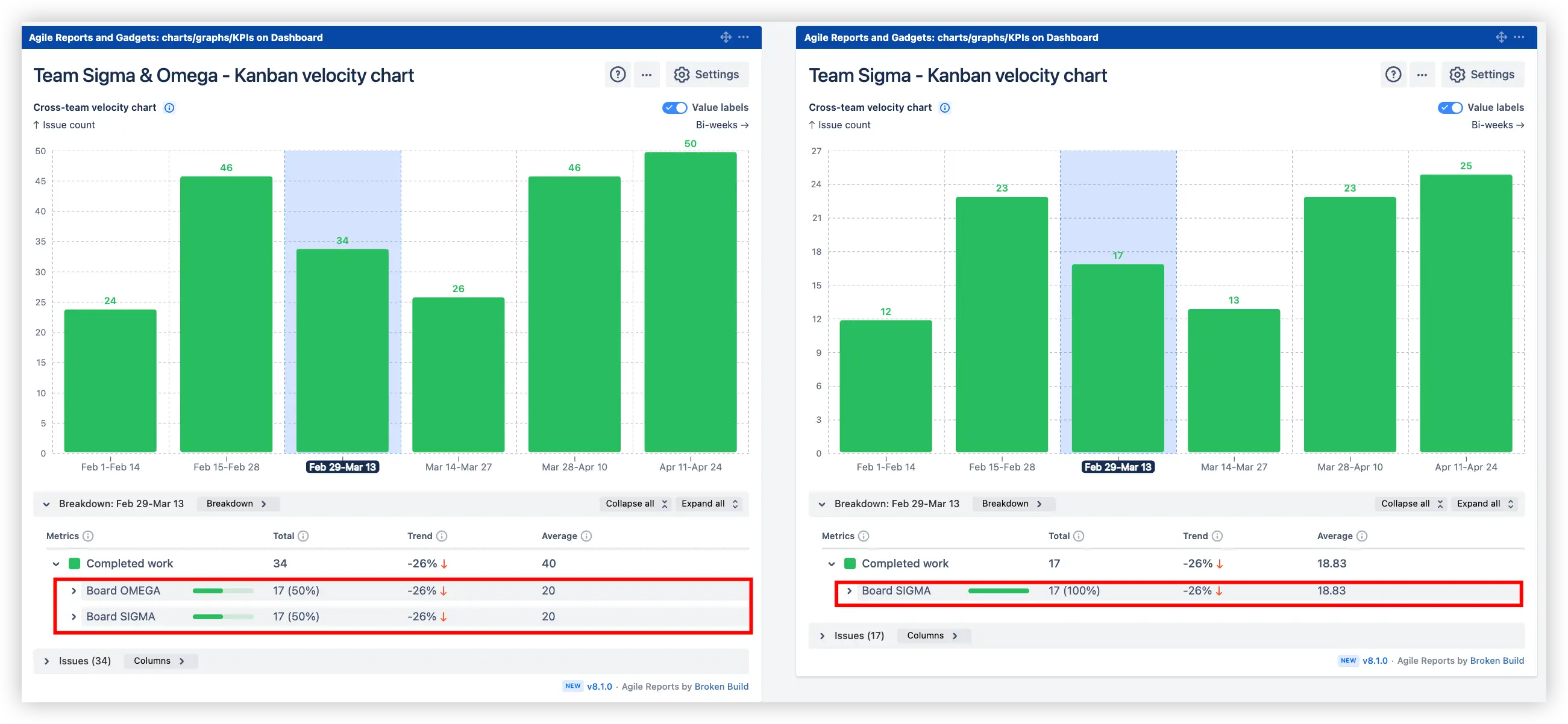Disable Value labels switch on Team Sigma chart
The width and height of the screenshot is (1568, 724).
point(1450,108)
